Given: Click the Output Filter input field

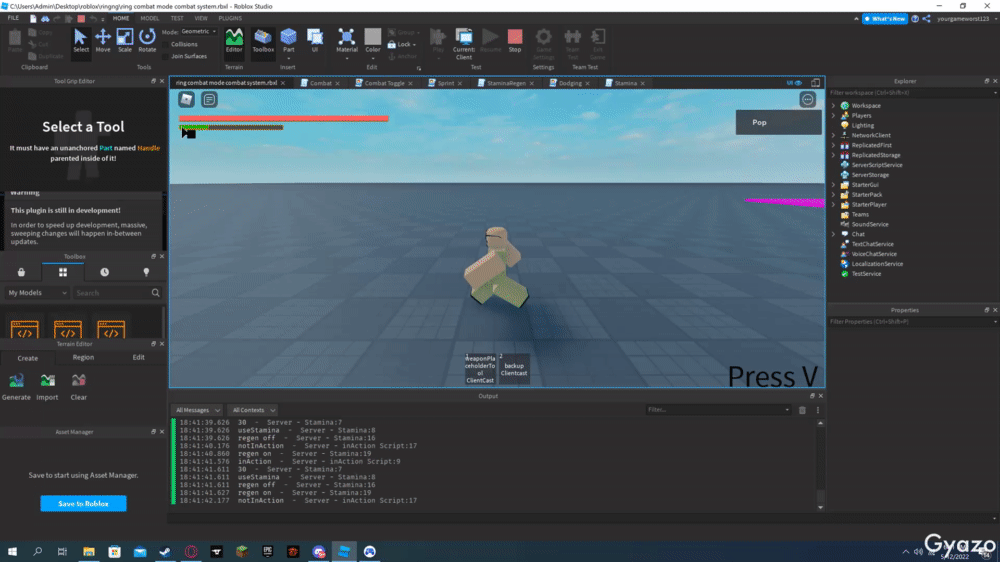Looking at the screenshot, I should coord(717,410).
